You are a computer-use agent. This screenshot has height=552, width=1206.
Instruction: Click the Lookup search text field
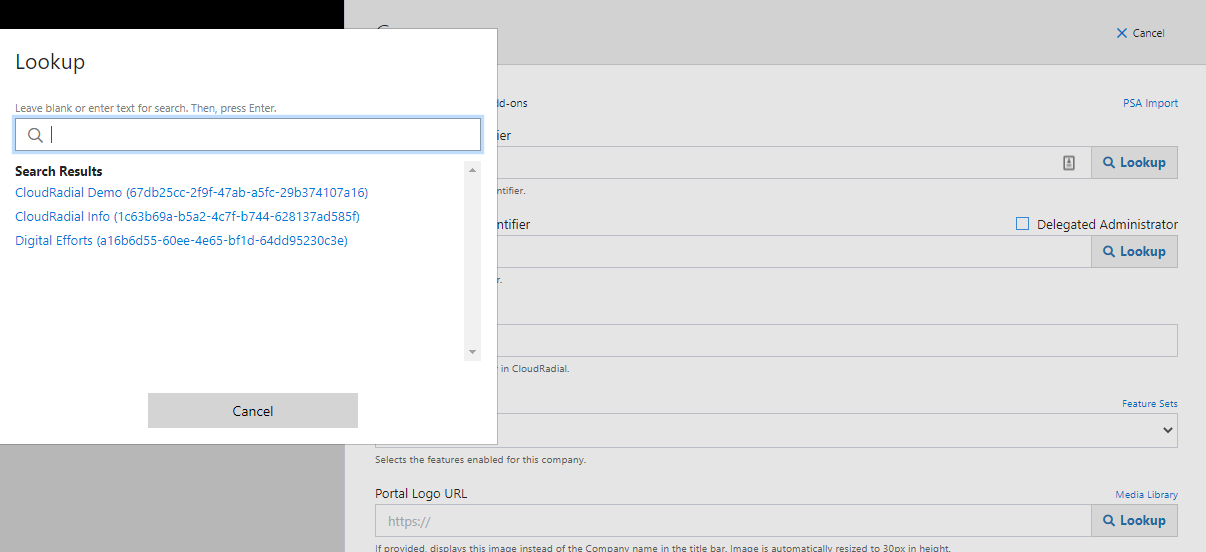click(x=248, y=135)
